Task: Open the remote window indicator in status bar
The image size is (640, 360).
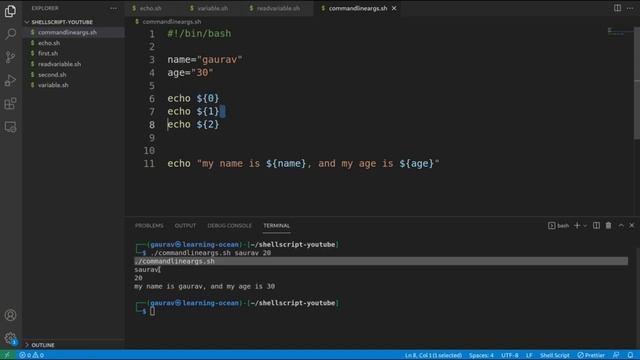Action: pos(7,355)
